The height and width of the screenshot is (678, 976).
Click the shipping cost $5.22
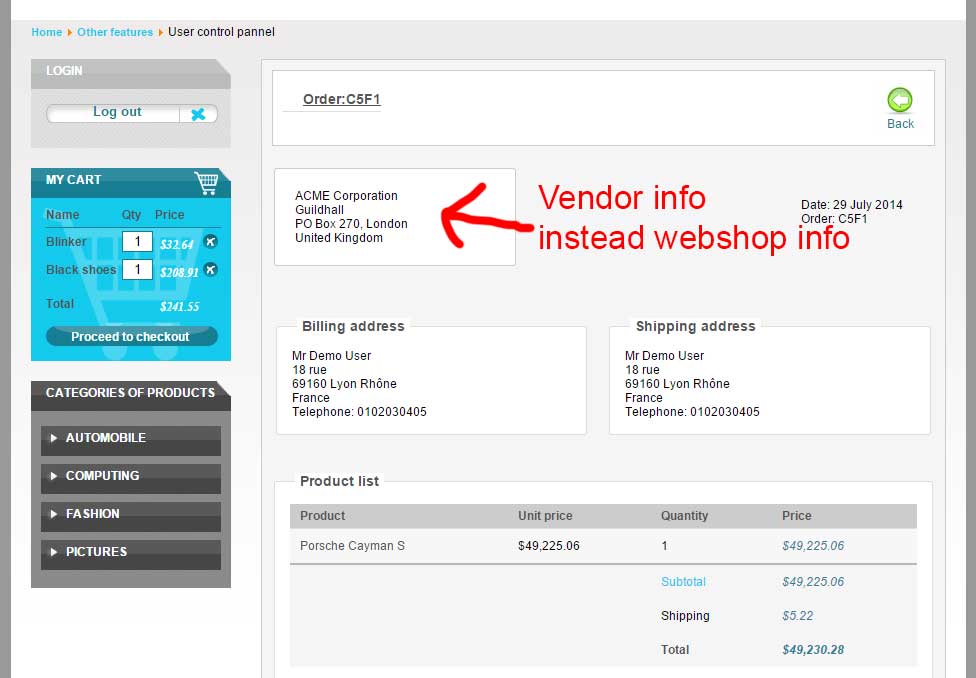[797, 615]
